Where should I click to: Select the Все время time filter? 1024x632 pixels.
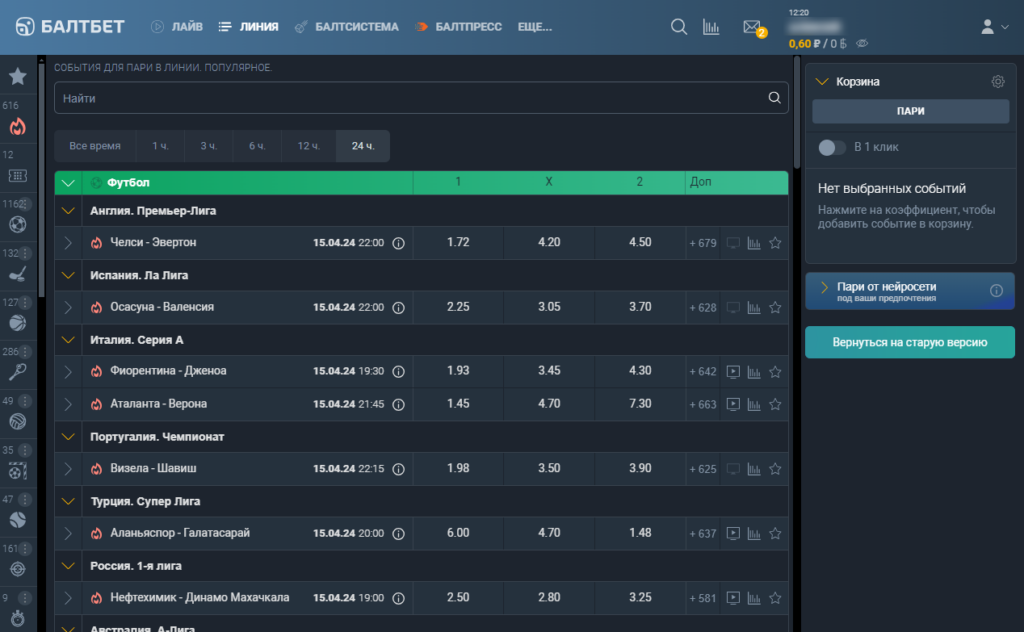(x=95, y=146)
